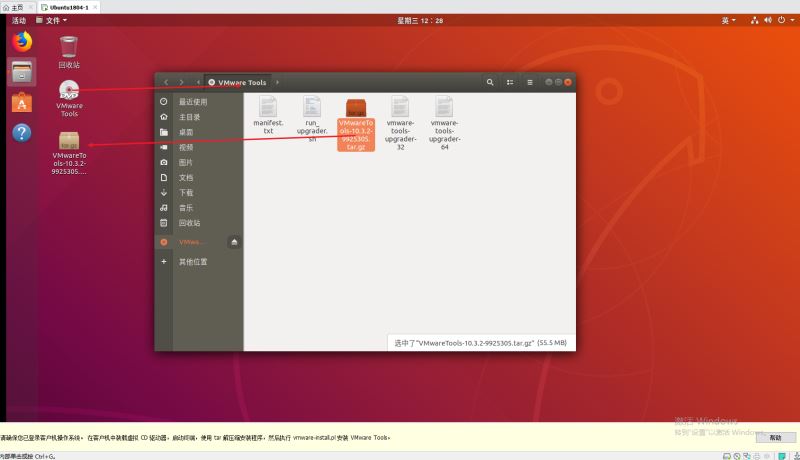Eject the VMware Tools disc in sidebar
The height and width of the screenshot is (460, 800).
click(x=234, y=242)
